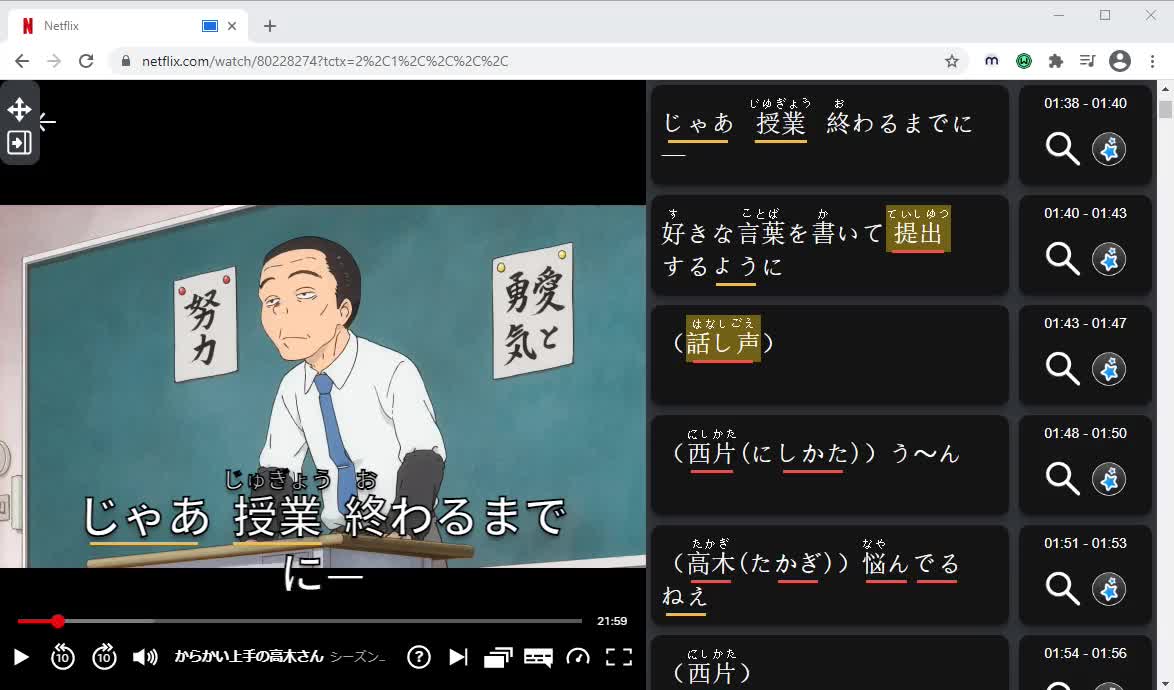Click the magnifier for subtitle 01:51 - 01:53
This screenshot has height=690, width=1174.
point(1062,589)
